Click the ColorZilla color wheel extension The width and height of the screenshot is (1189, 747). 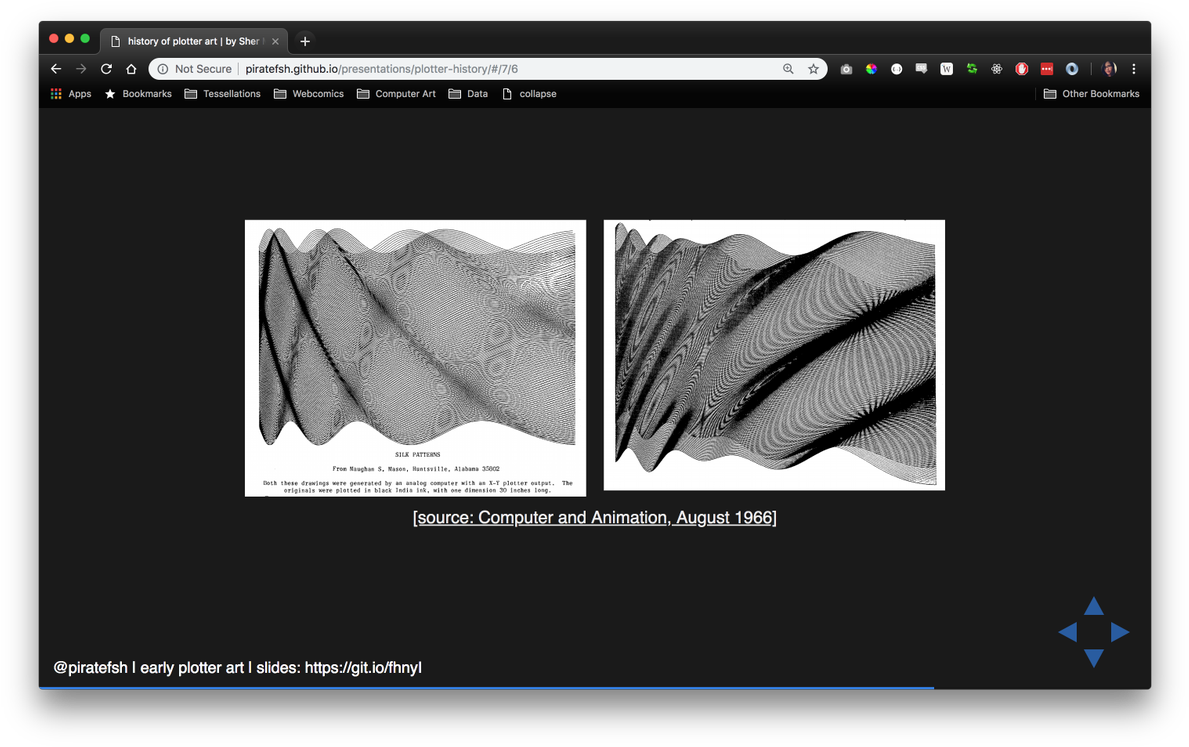[x=871, y=69]
